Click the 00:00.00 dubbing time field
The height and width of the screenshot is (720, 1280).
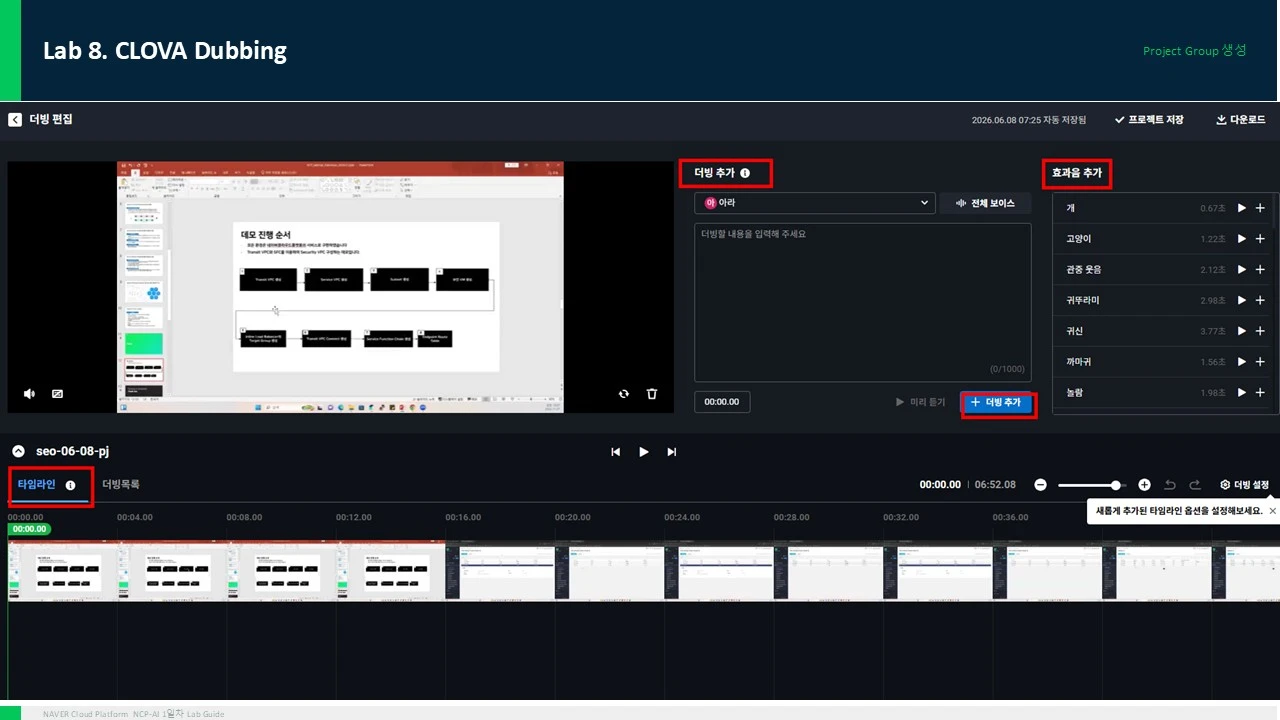coord(722,402)
